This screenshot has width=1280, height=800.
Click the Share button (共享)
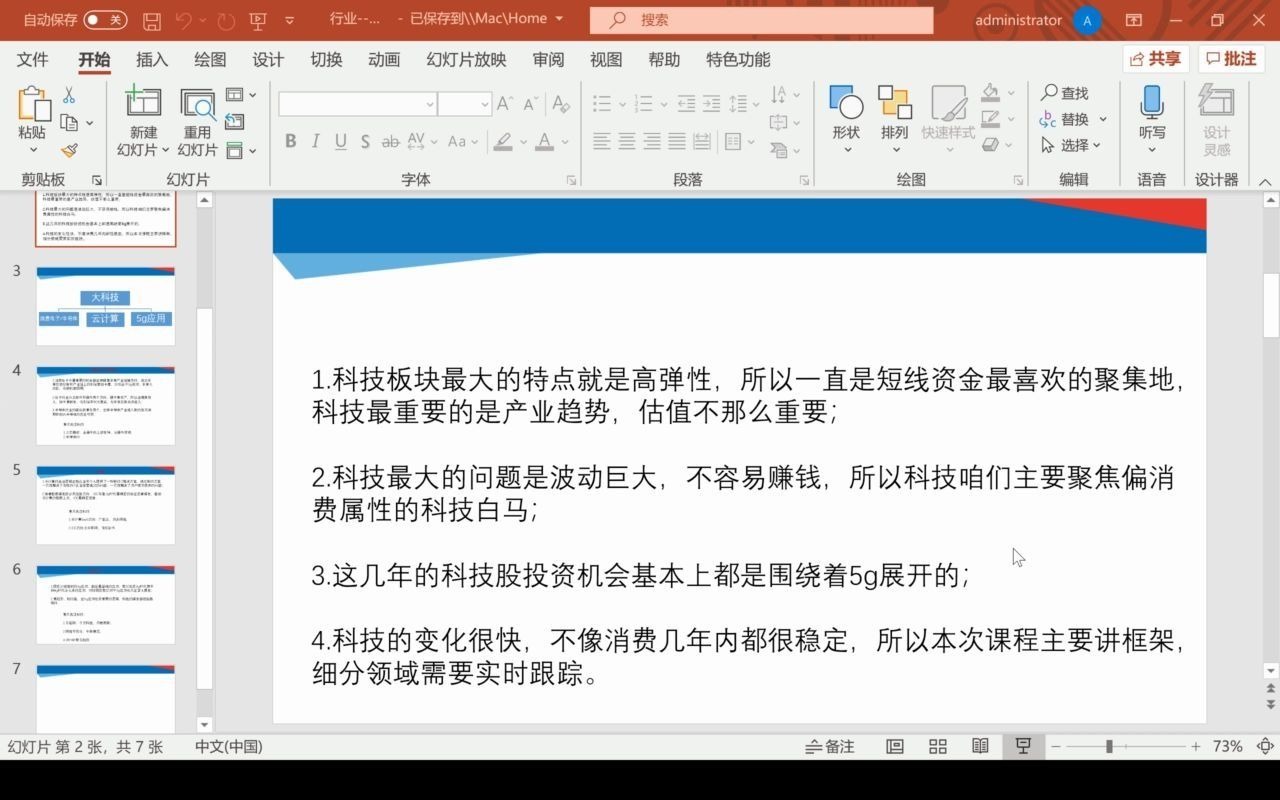[1155, 59]
